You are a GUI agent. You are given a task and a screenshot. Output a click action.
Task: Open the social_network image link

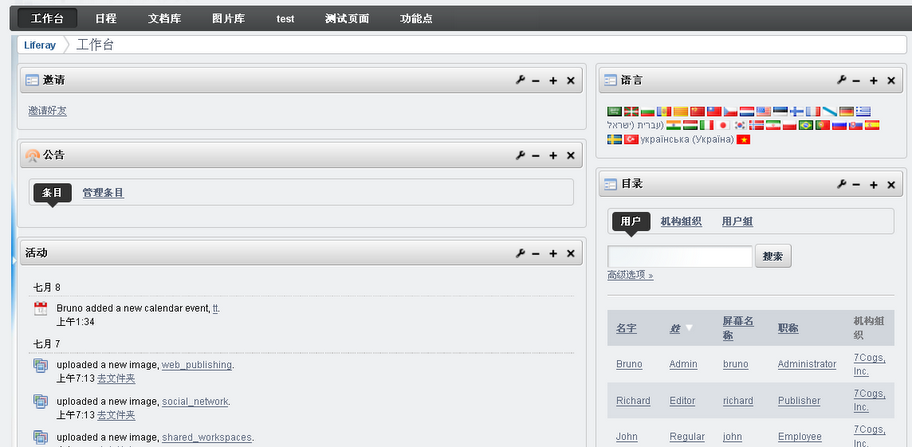[x=195, y=401]
